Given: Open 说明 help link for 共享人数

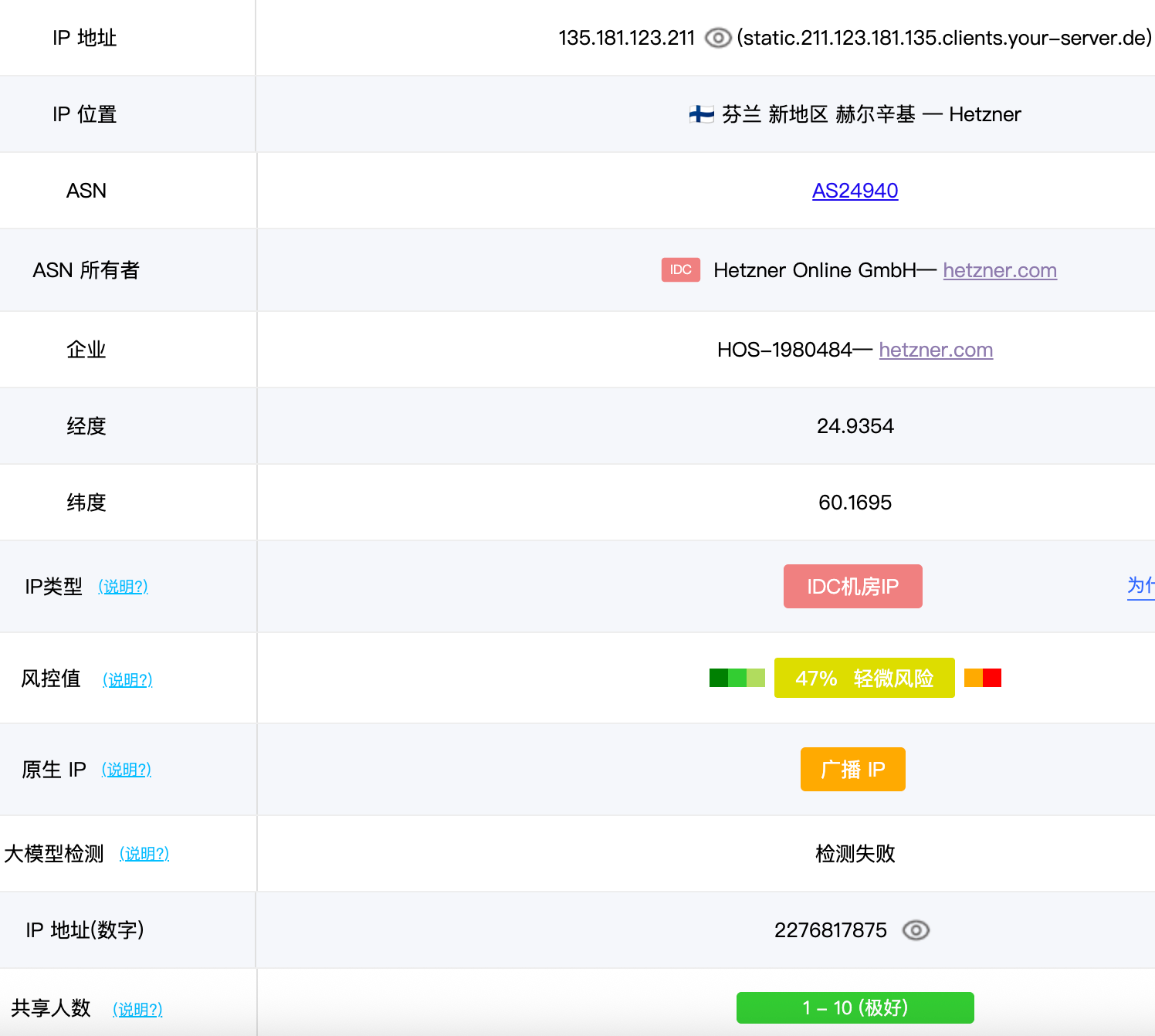Looking at the screenshot, I should tap(137, 1009).
